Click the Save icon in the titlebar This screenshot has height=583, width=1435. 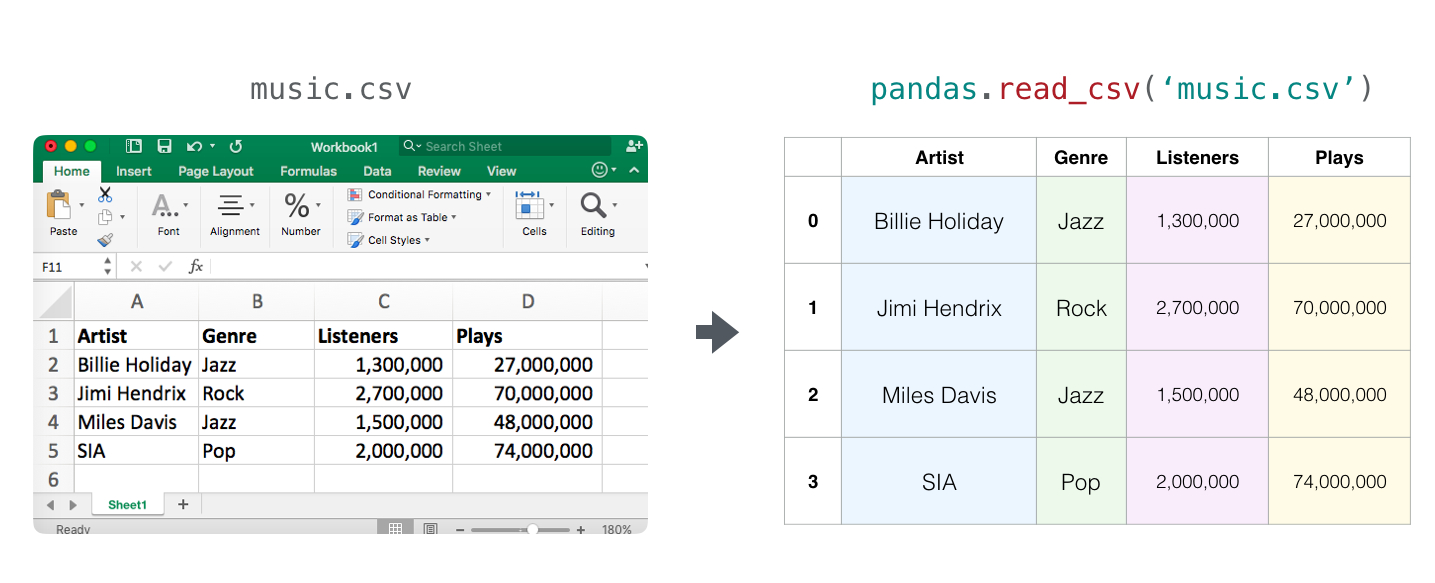[x=164, y=146]
